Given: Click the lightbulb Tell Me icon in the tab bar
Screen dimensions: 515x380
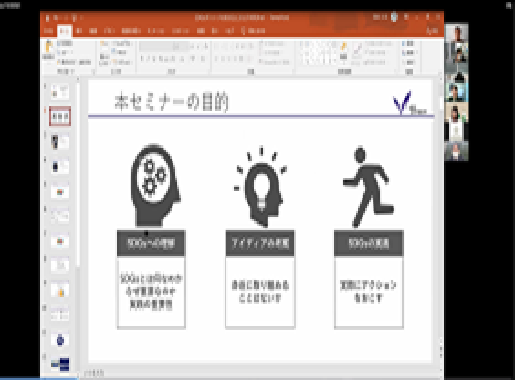Looking at the screenshot, I should 243,31.
